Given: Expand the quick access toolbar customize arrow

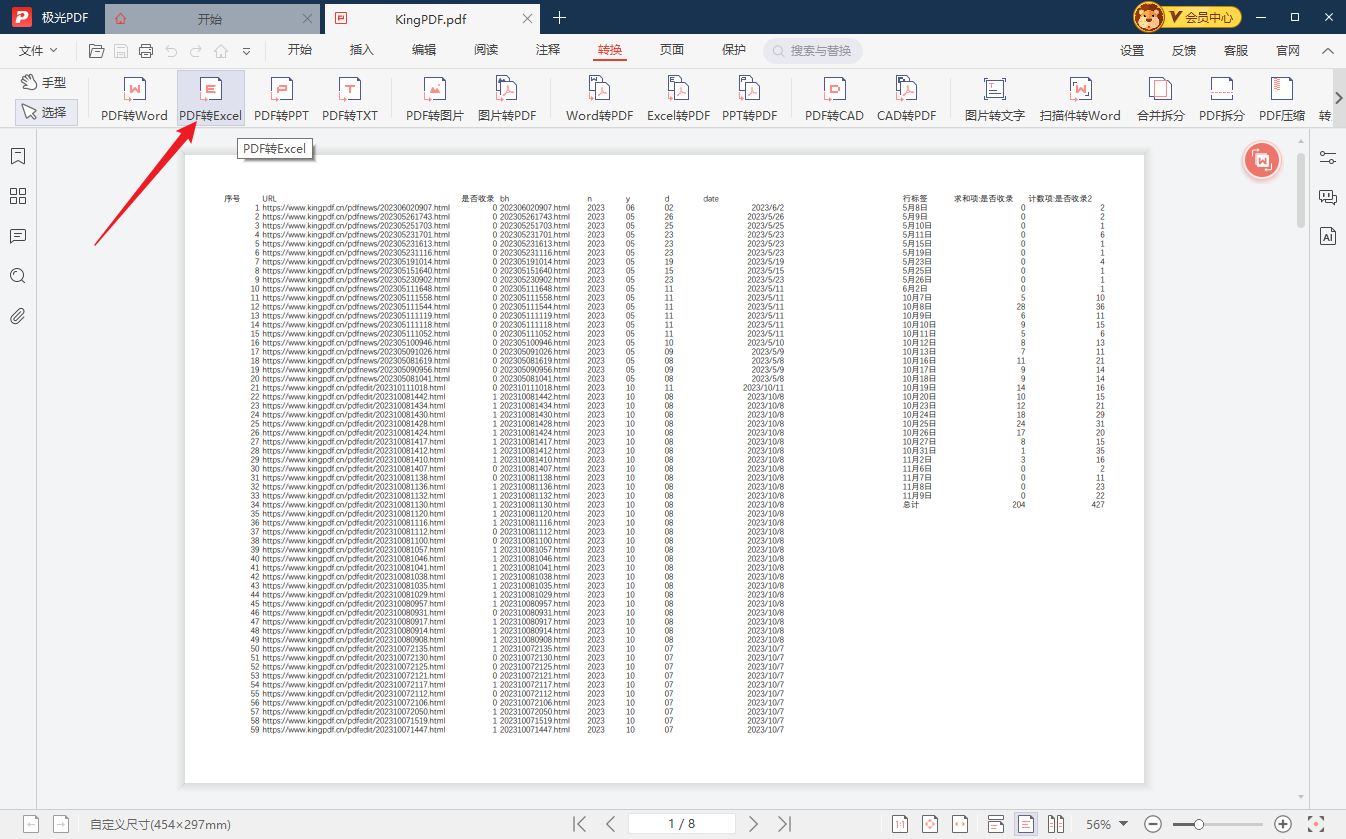Looking at the screenshot, I should coord(246,51).
